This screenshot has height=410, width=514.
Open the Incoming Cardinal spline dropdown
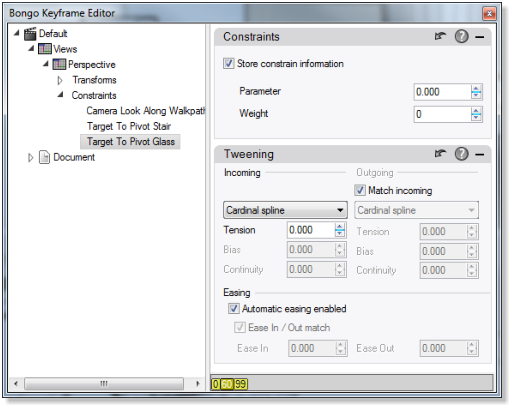(285, 210)
